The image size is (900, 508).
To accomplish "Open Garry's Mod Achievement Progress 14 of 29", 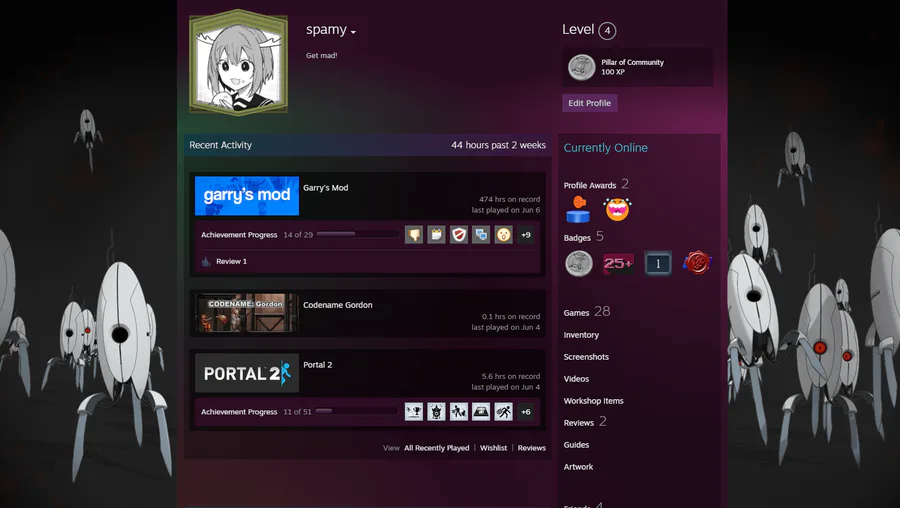I will [257, 235].
